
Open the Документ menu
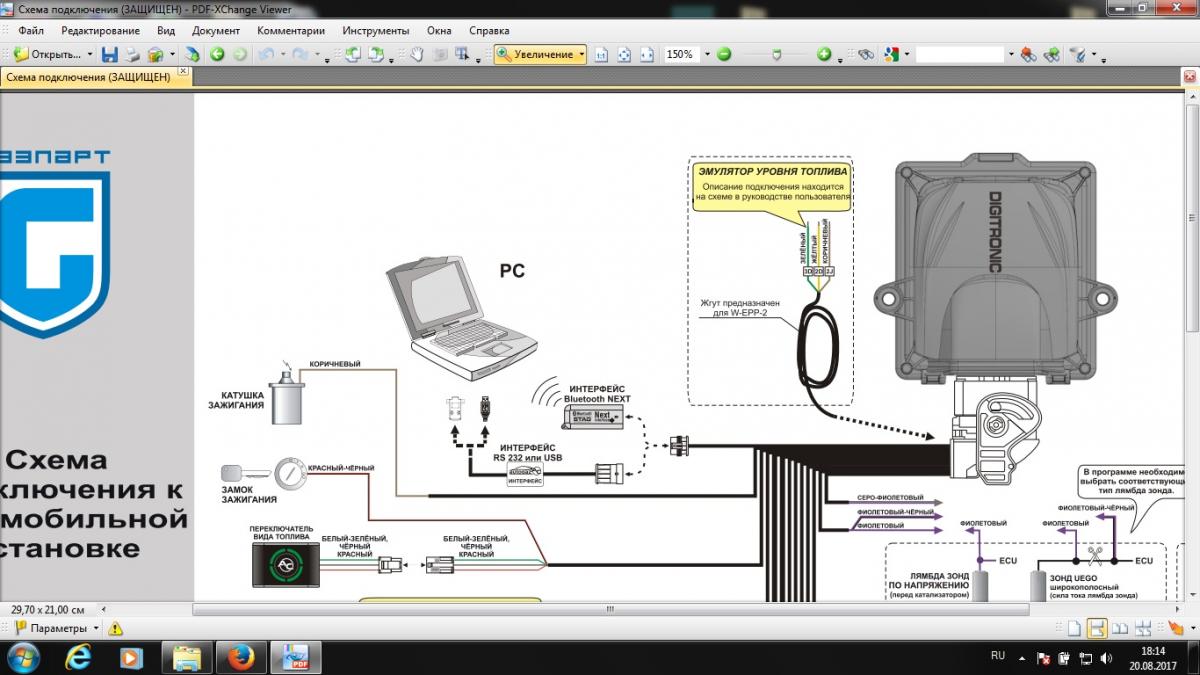216,31
